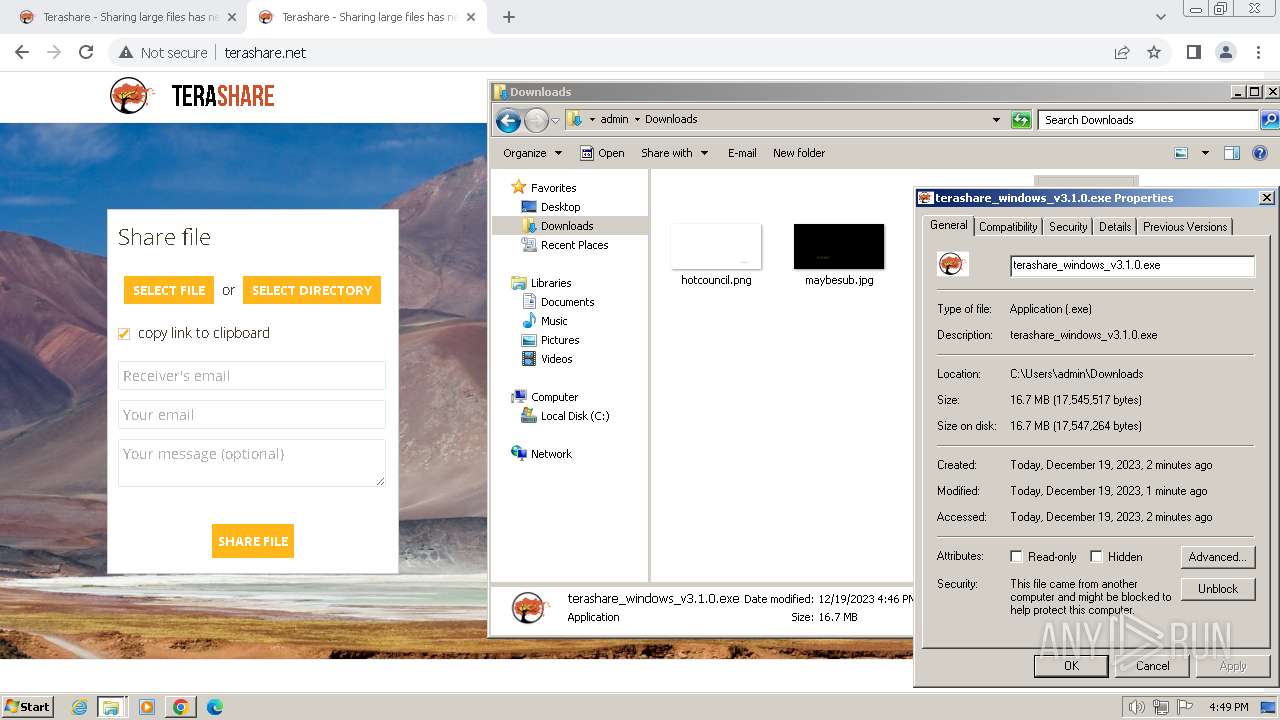The height and width of the screenshot is (720, 1280).
Task: Go back in Chrome browser
Action: tap(22, 52)
